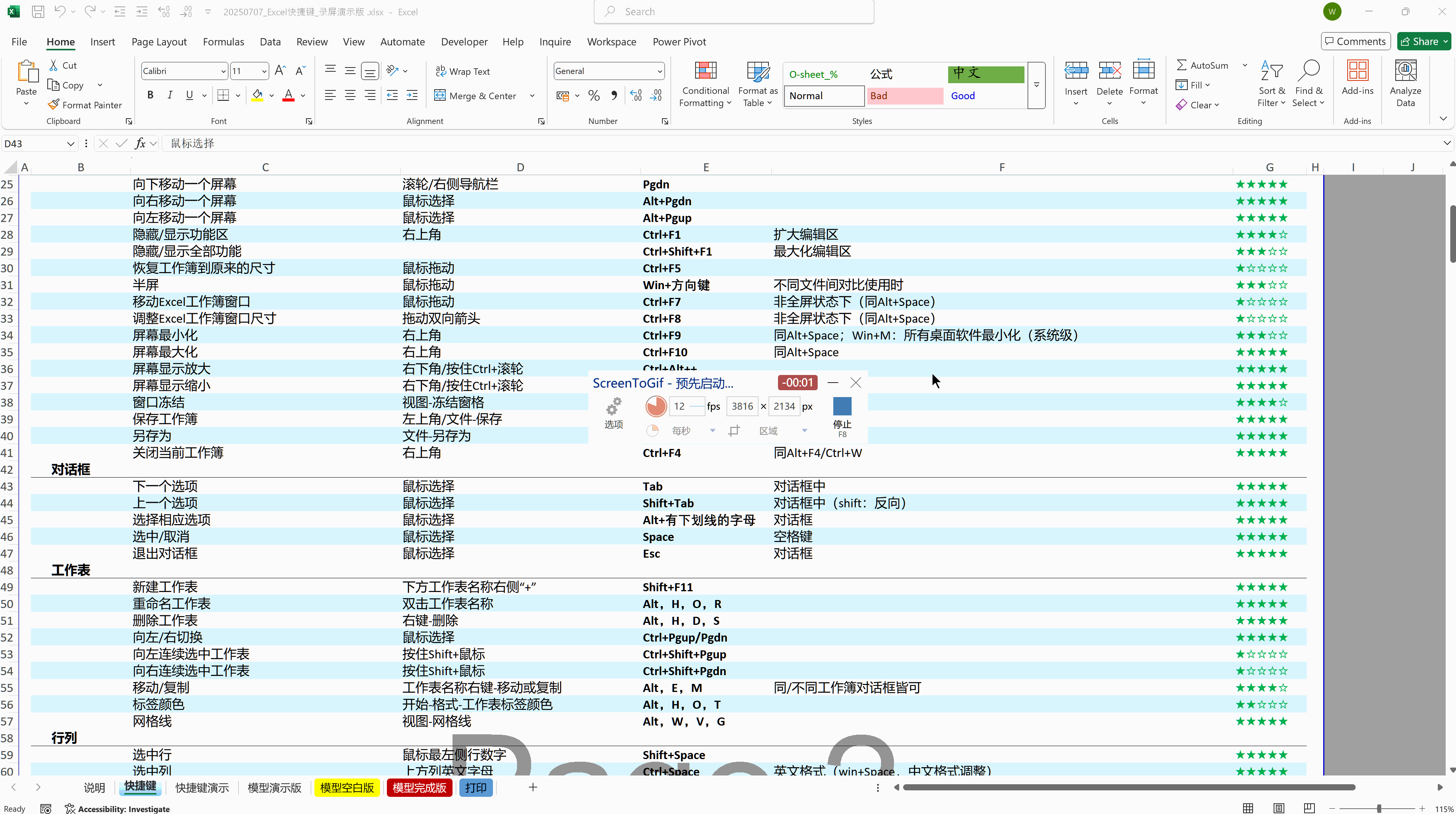The image size is (1456, 814).
Task: Click the zoom slider handle
Action: (1379, 809)
